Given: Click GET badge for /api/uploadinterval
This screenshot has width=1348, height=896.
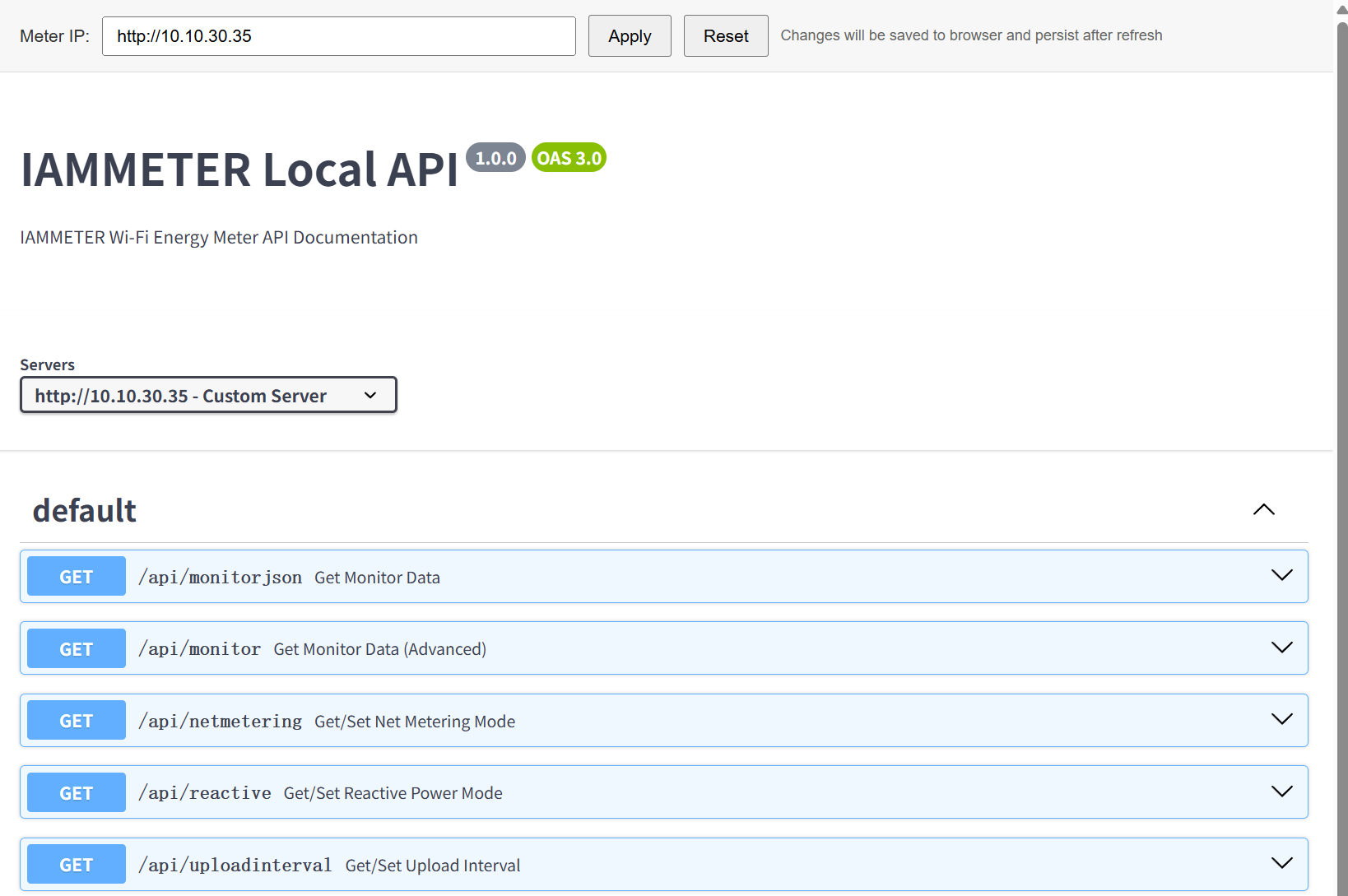Looking at the screenshot, I should point(77,865).
